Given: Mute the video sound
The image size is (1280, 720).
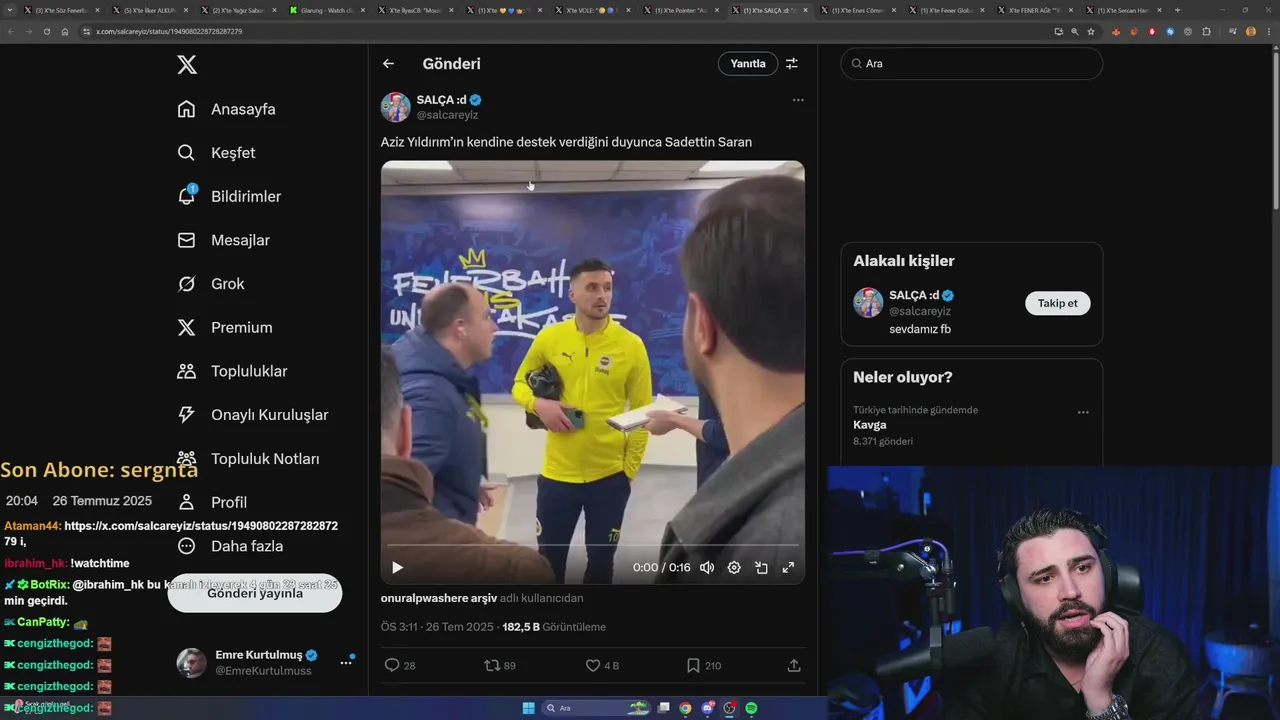Looking at the screenshot, I should coord(707,567).
